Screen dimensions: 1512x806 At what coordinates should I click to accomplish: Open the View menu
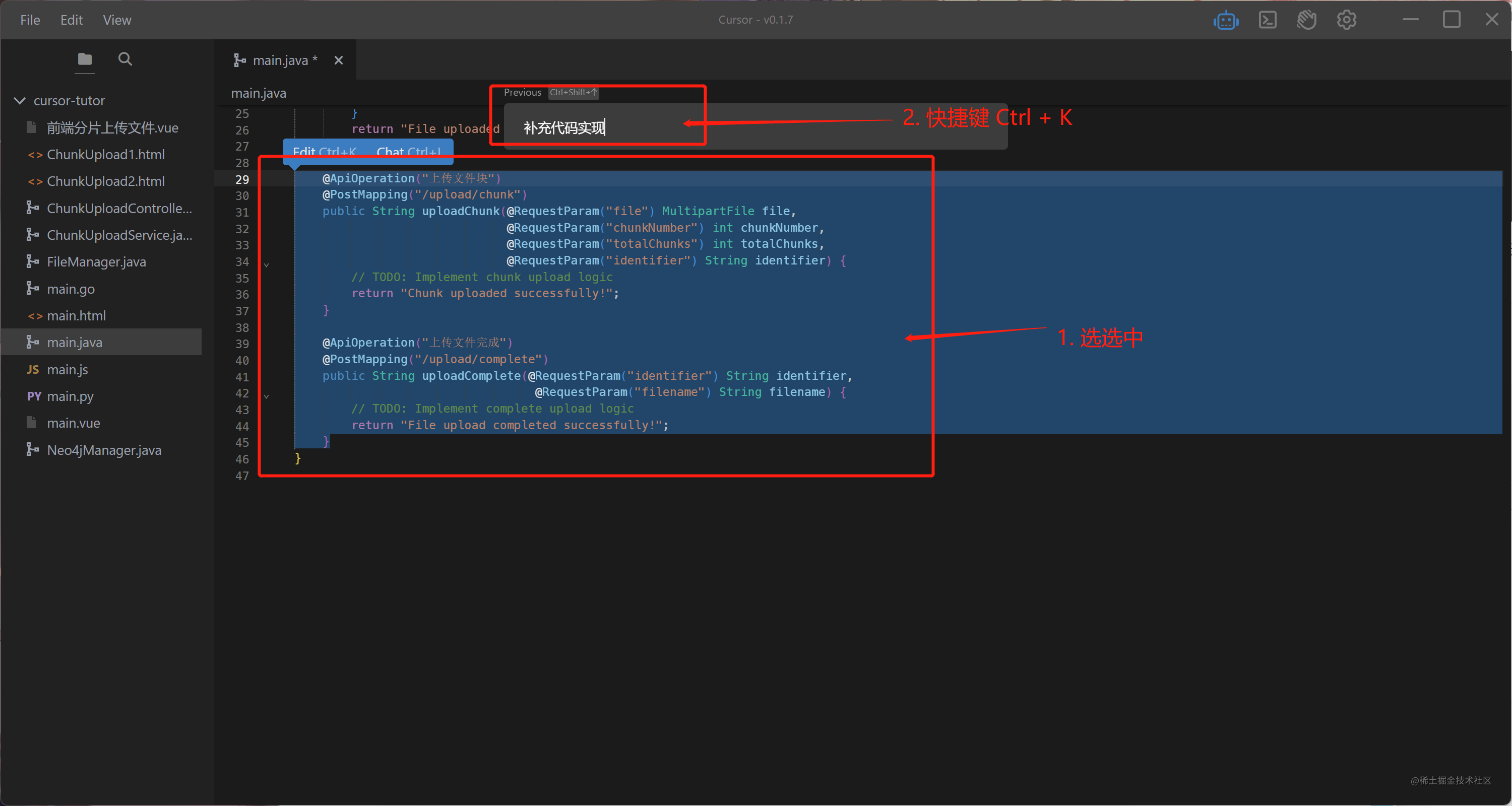(x=117, y=20)
